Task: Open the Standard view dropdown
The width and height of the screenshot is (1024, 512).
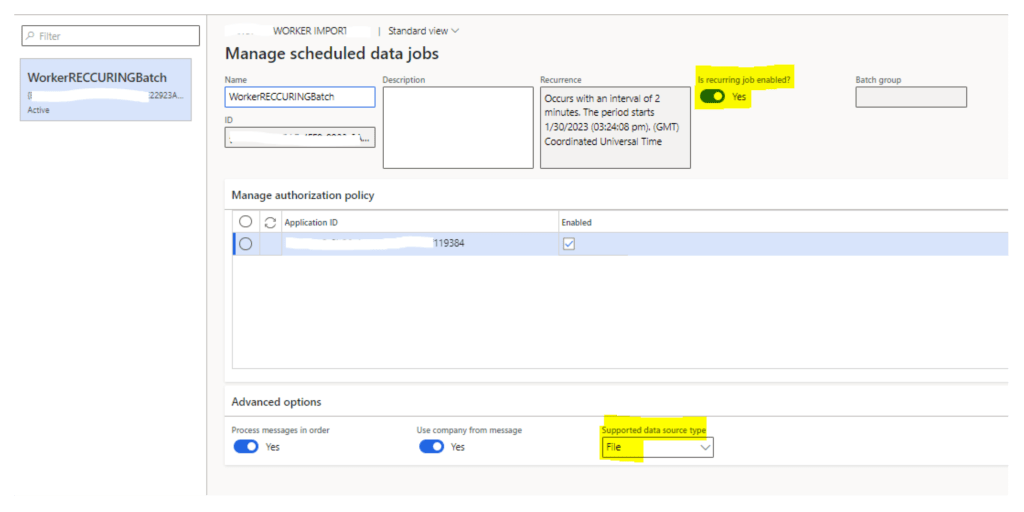Action: coord(424,31)
